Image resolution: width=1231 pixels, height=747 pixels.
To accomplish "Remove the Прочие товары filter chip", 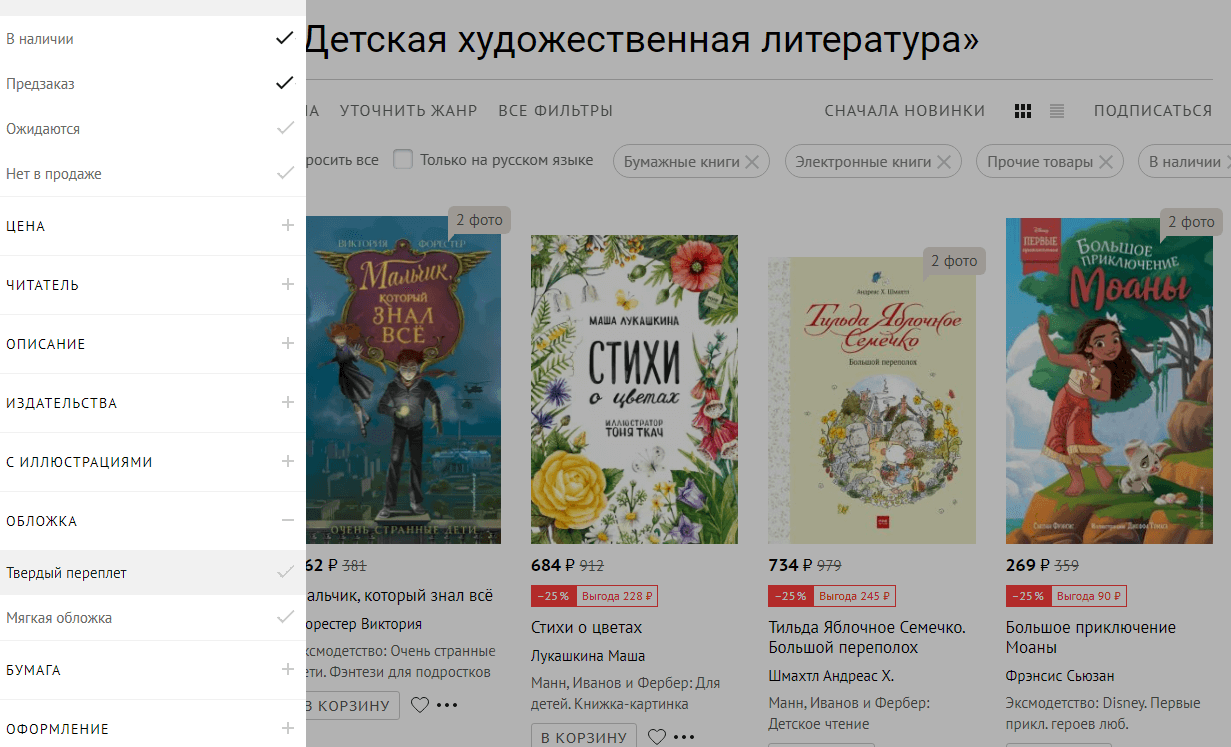I will point(1105,161).
